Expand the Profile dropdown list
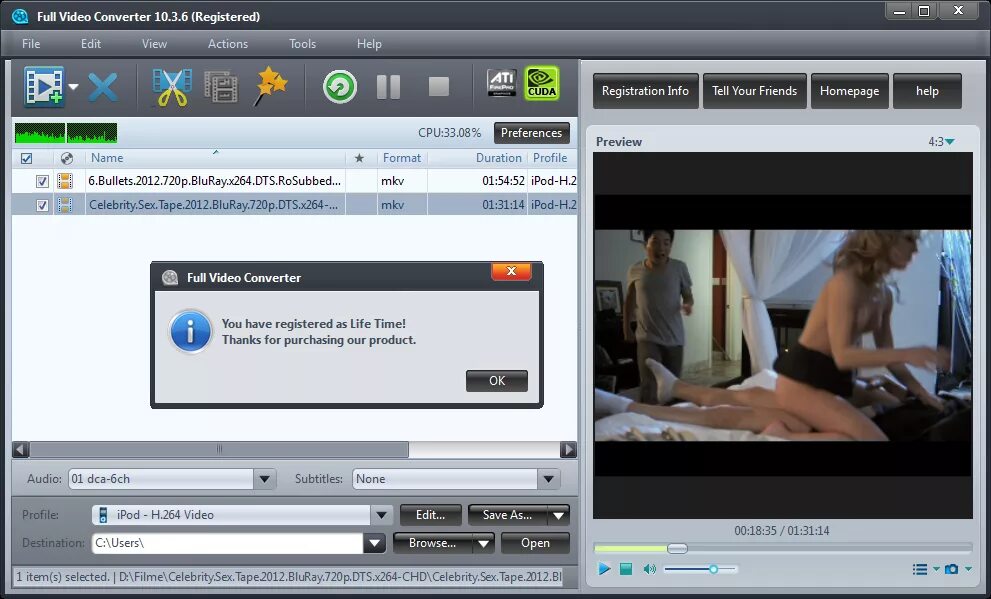This screenshot has height=599, width=991. tap(381, 515)
